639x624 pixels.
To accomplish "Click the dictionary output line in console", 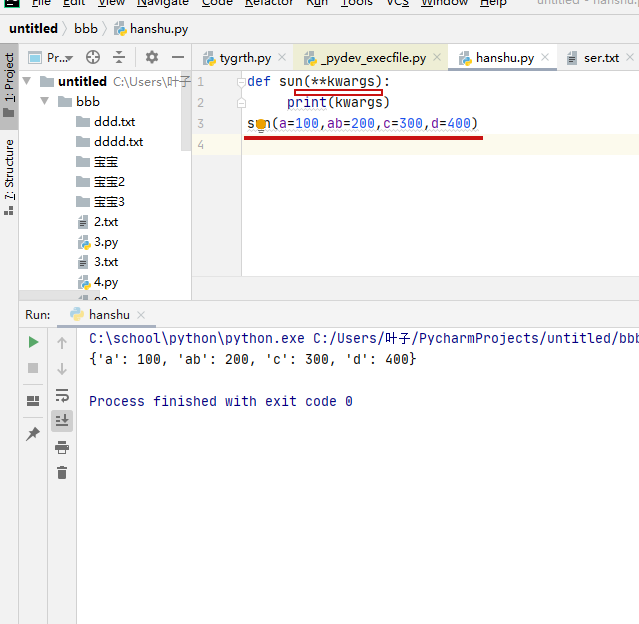I will point(253,359).
